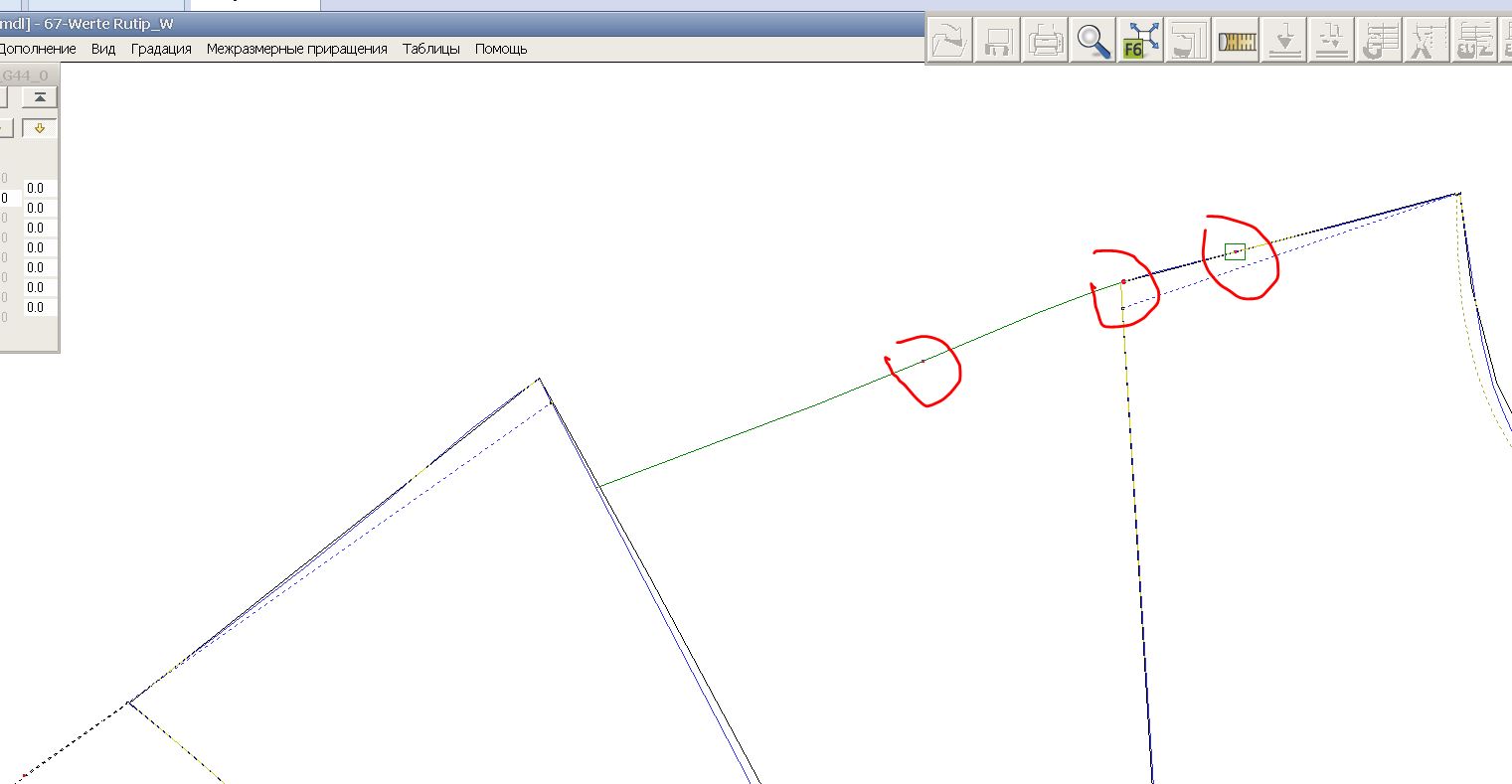Select the green square node on the curve
The width and height of the screenshot is (1512, 784).
point(1235,252)
